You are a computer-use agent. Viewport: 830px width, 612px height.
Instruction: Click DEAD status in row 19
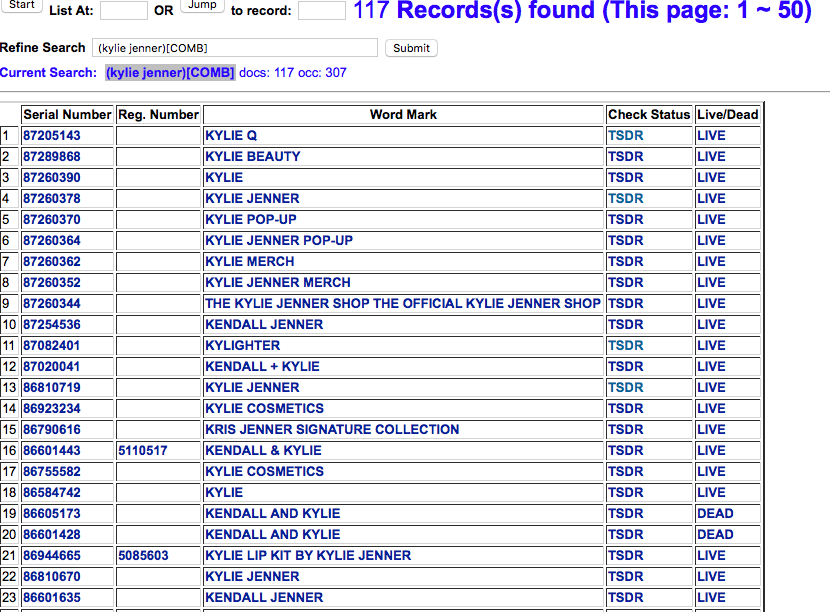click(x=715, y=513)
